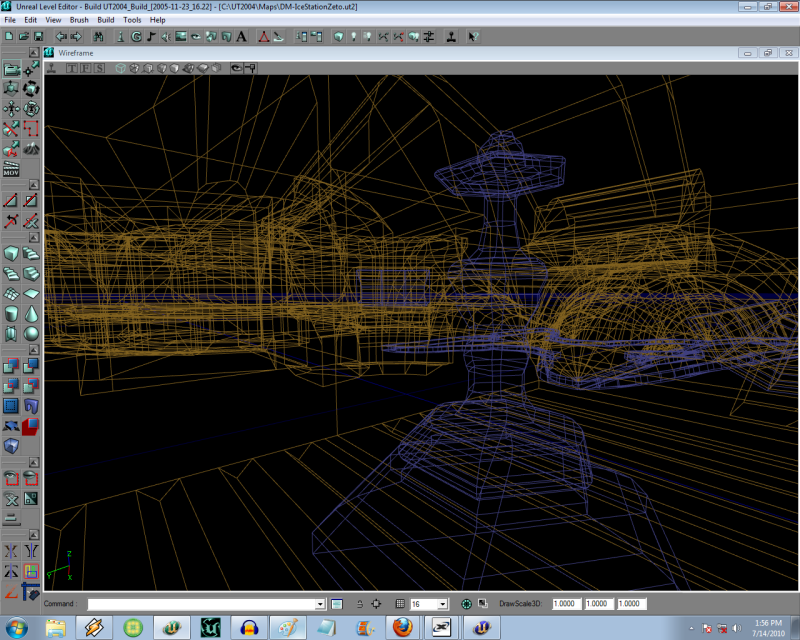Open Firefox from the taskbar
Screen dimensions: 800x640
tap(402, 627)
